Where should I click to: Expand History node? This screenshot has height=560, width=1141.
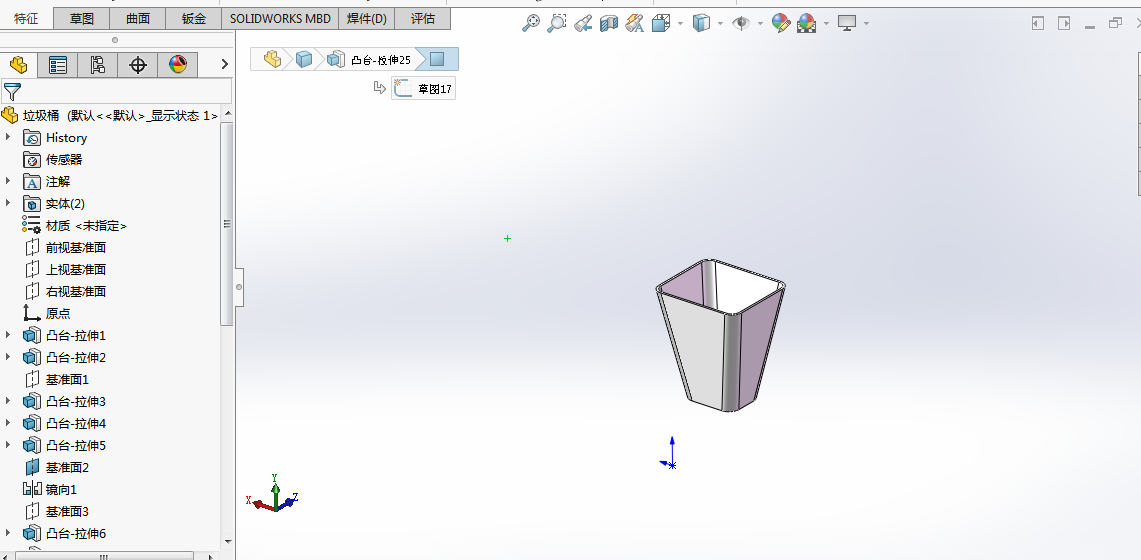[x=8, y=137]
